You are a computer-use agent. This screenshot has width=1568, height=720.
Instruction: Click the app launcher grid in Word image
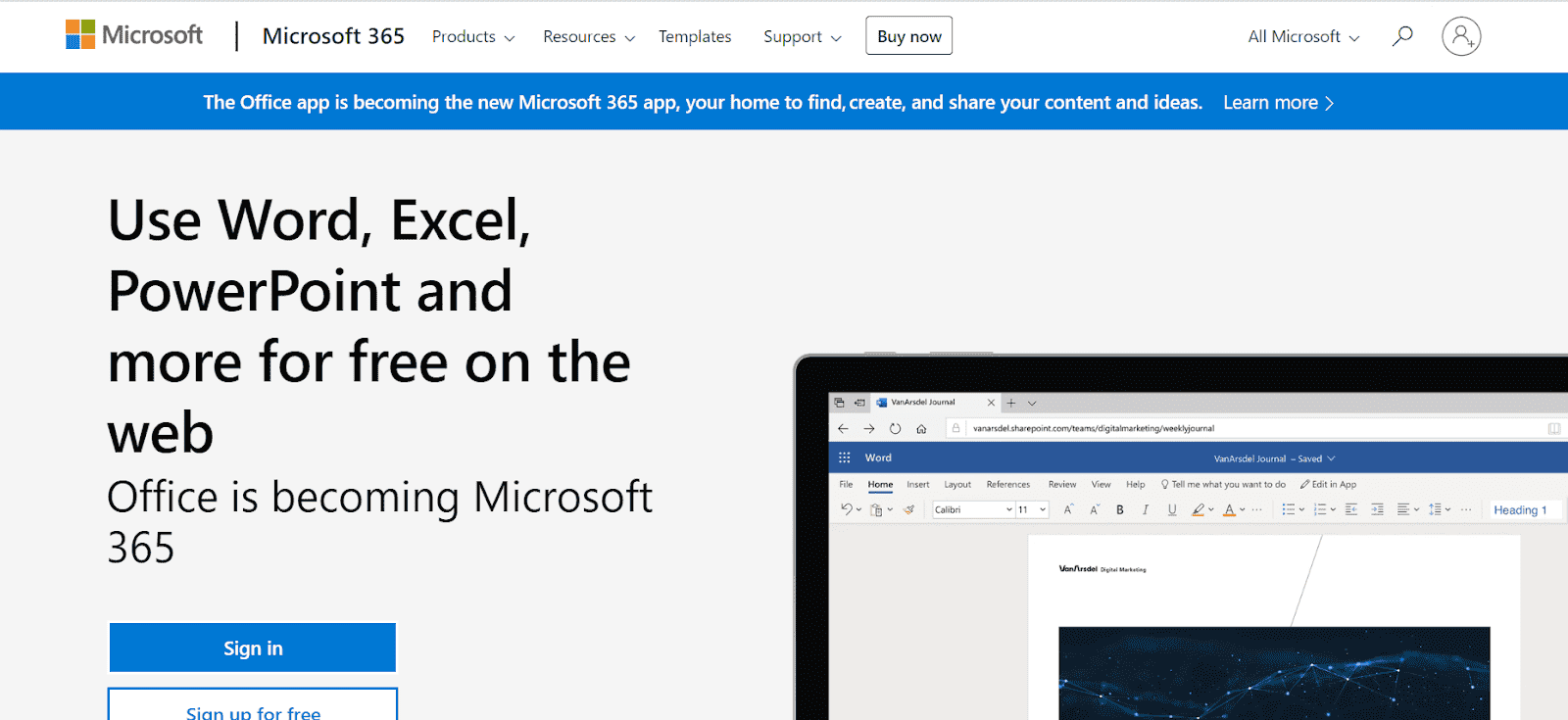click(844, 457)
